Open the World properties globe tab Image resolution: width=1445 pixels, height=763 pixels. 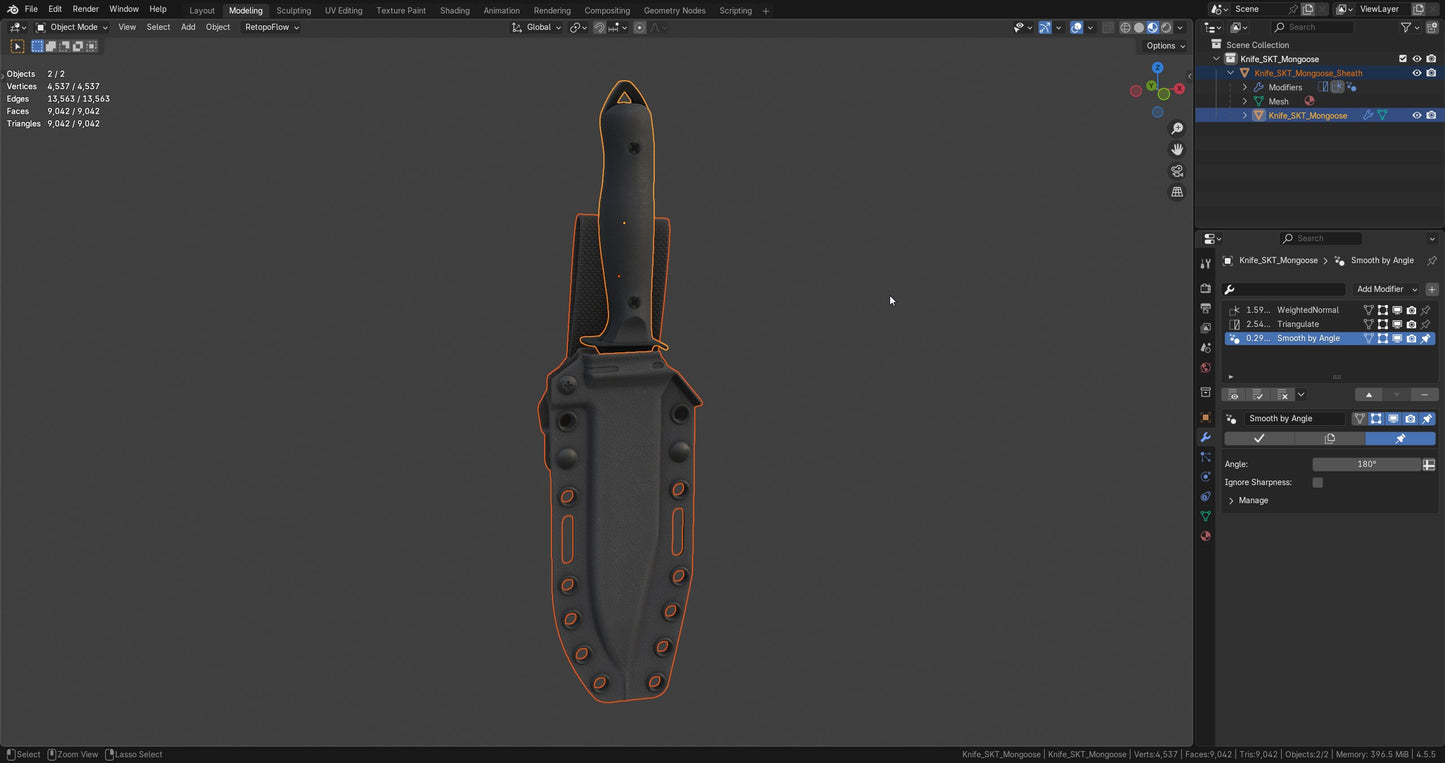tap(1205, 367)
